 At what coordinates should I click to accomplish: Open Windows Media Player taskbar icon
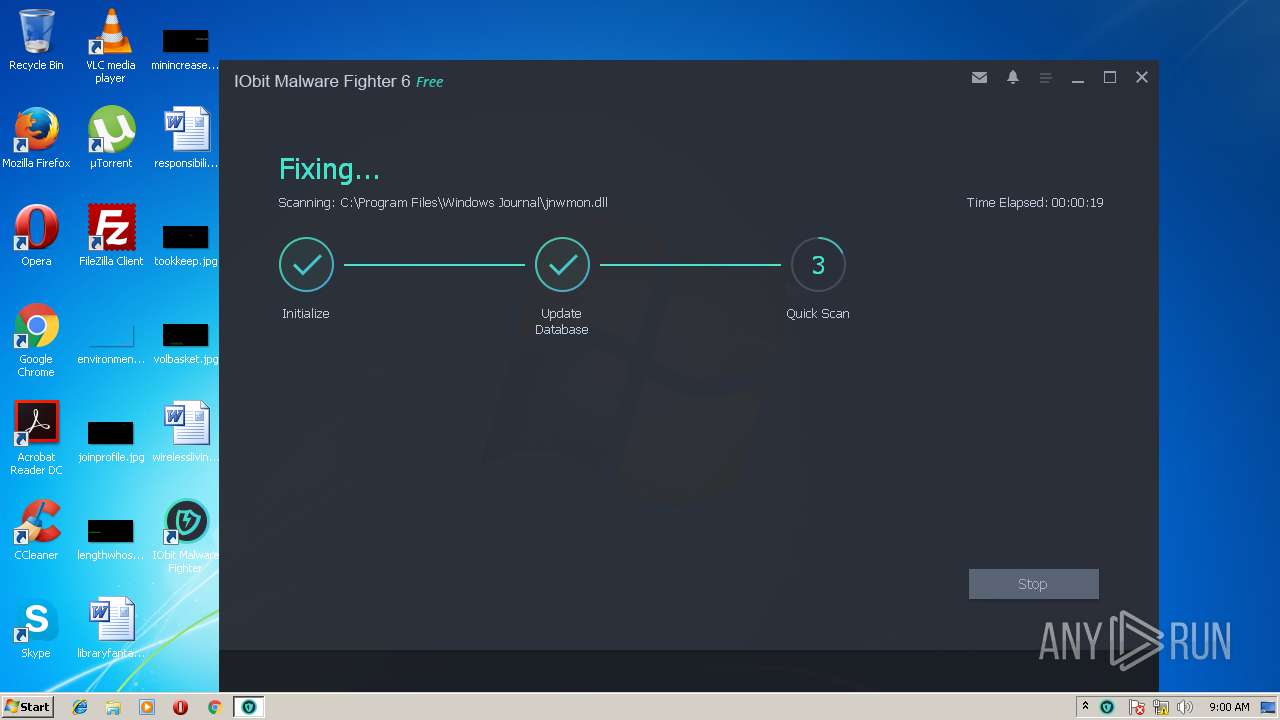147,707
